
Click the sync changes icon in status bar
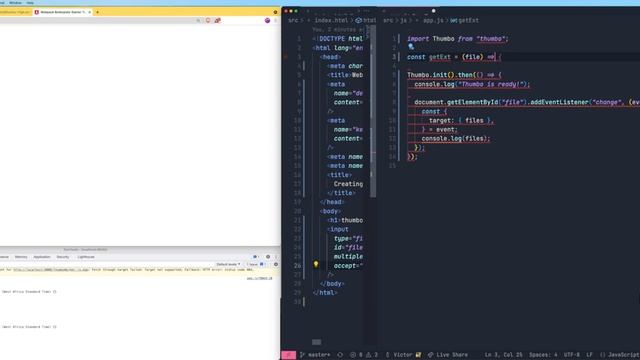point(340,355)
